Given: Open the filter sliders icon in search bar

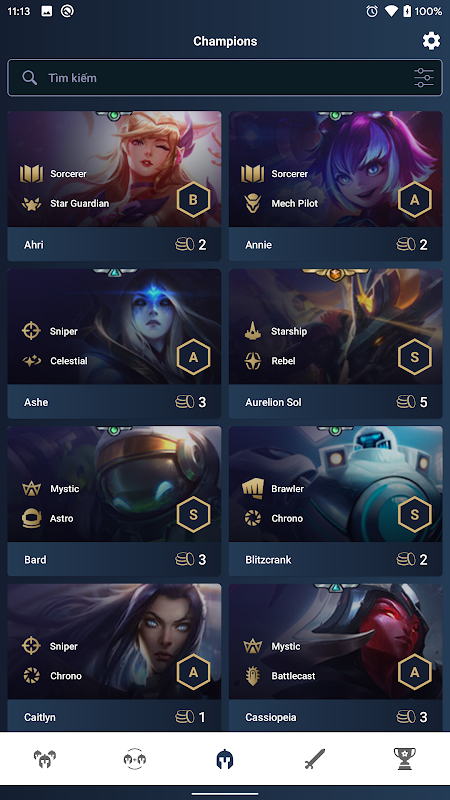Looking at the screenshot, I should point(424,78).
